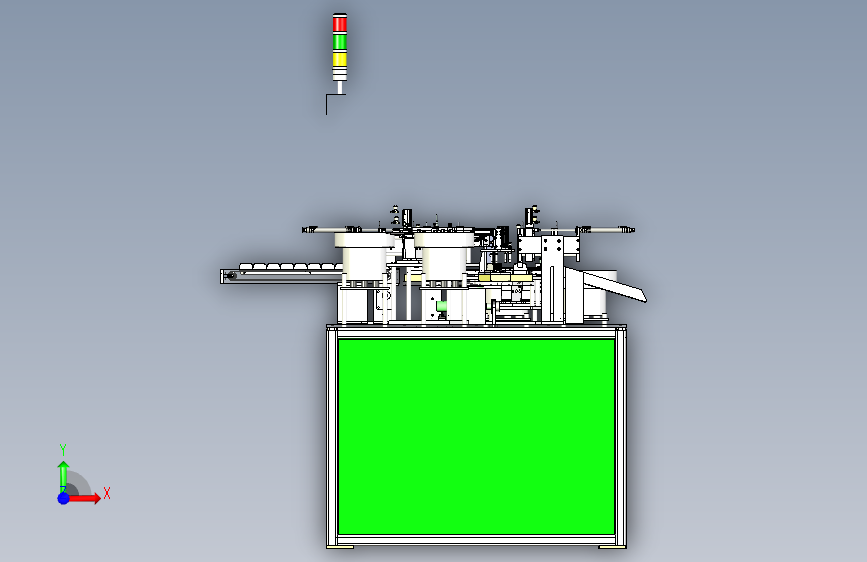Select the green lamp on the signal tower
Viewport: 867px width, 562px height.
tap(340, 41)
